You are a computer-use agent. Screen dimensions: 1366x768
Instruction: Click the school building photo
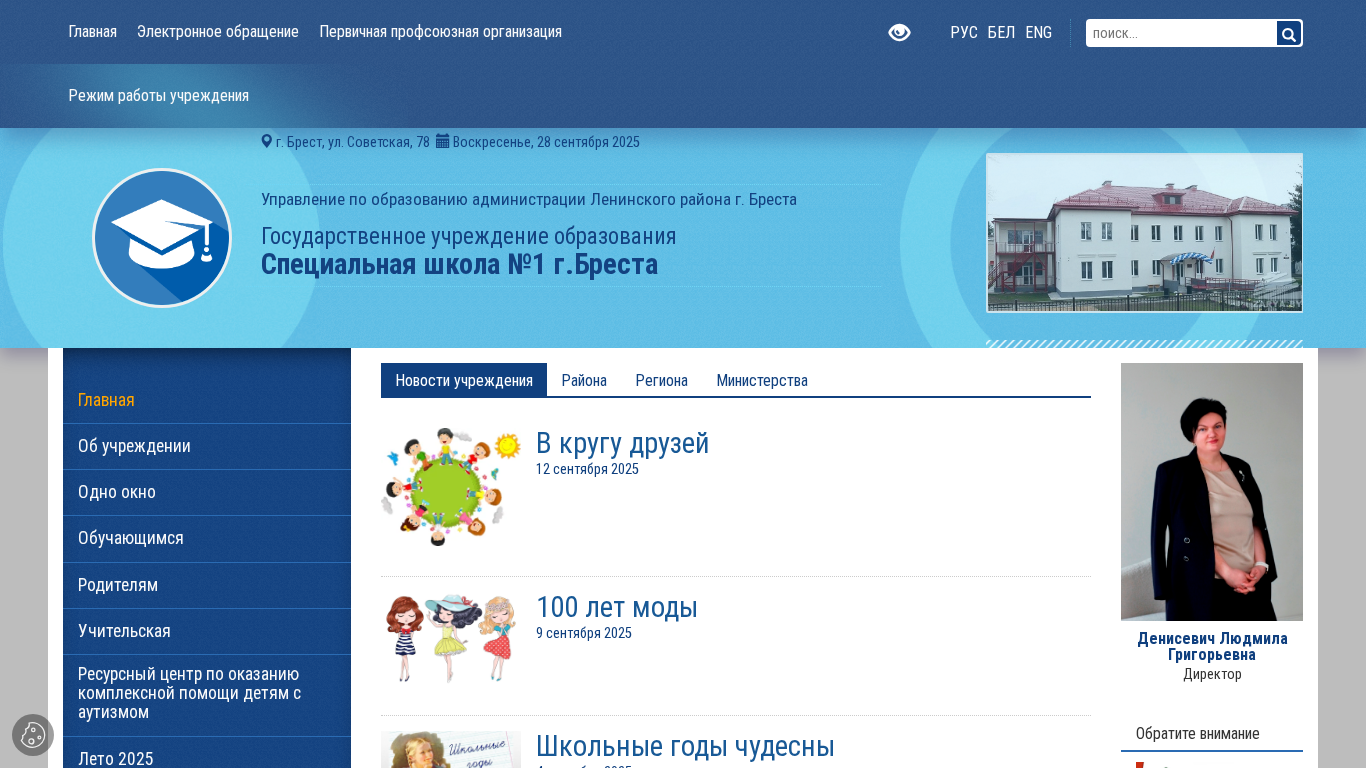pyautogui.click(x=1144, y=233)
